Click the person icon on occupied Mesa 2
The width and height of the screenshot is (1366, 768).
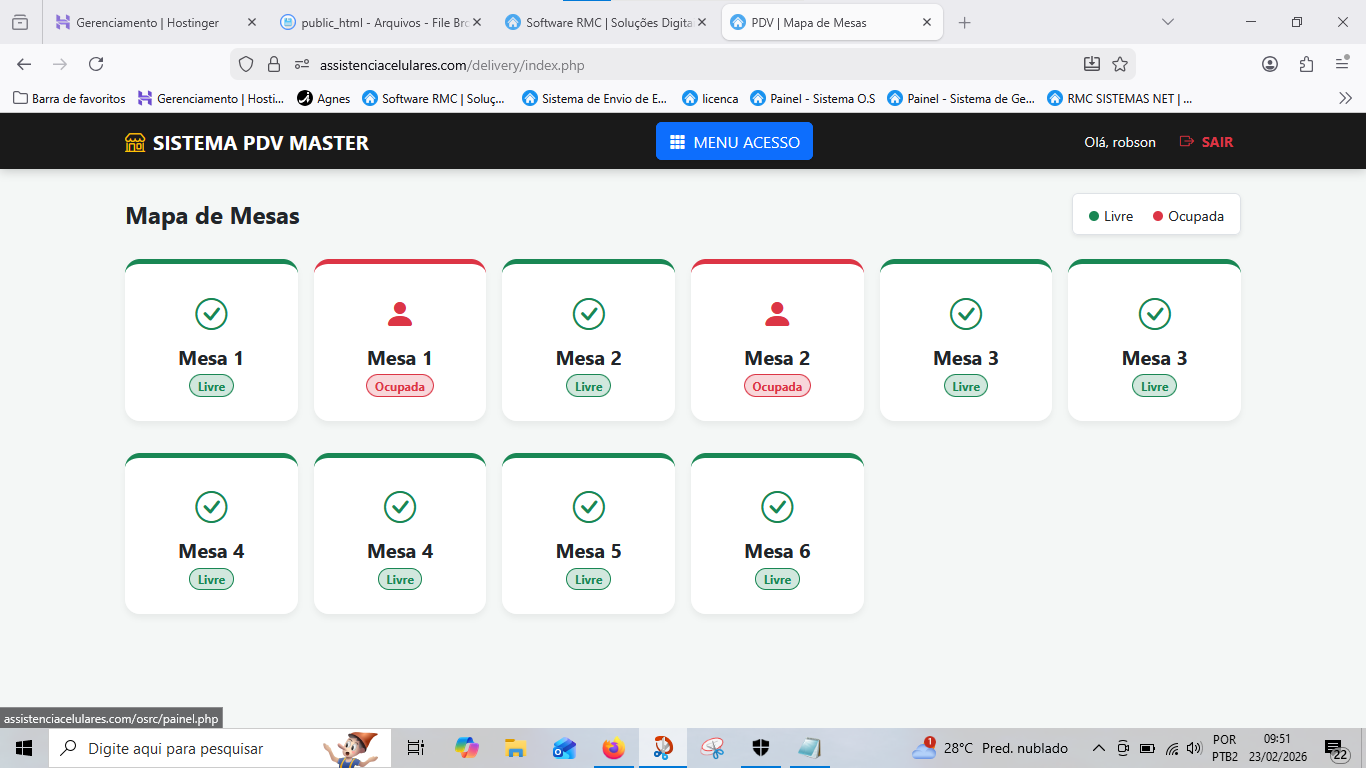(x=777, y=314)
